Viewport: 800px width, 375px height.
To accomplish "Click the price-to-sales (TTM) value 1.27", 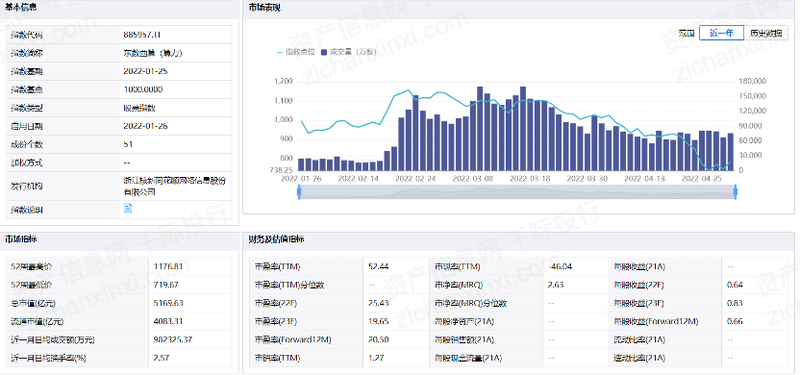I will 376,358.
